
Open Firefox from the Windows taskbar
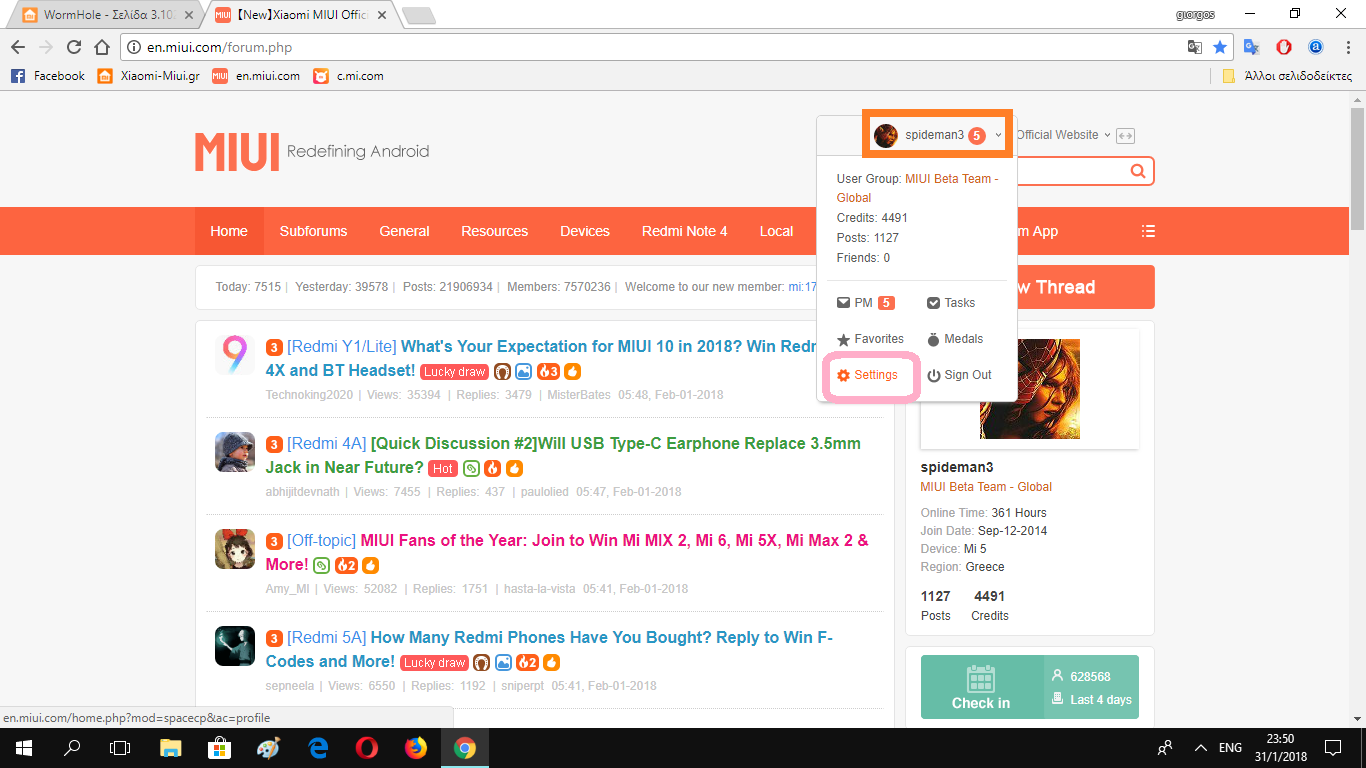(x=416, y=747)
